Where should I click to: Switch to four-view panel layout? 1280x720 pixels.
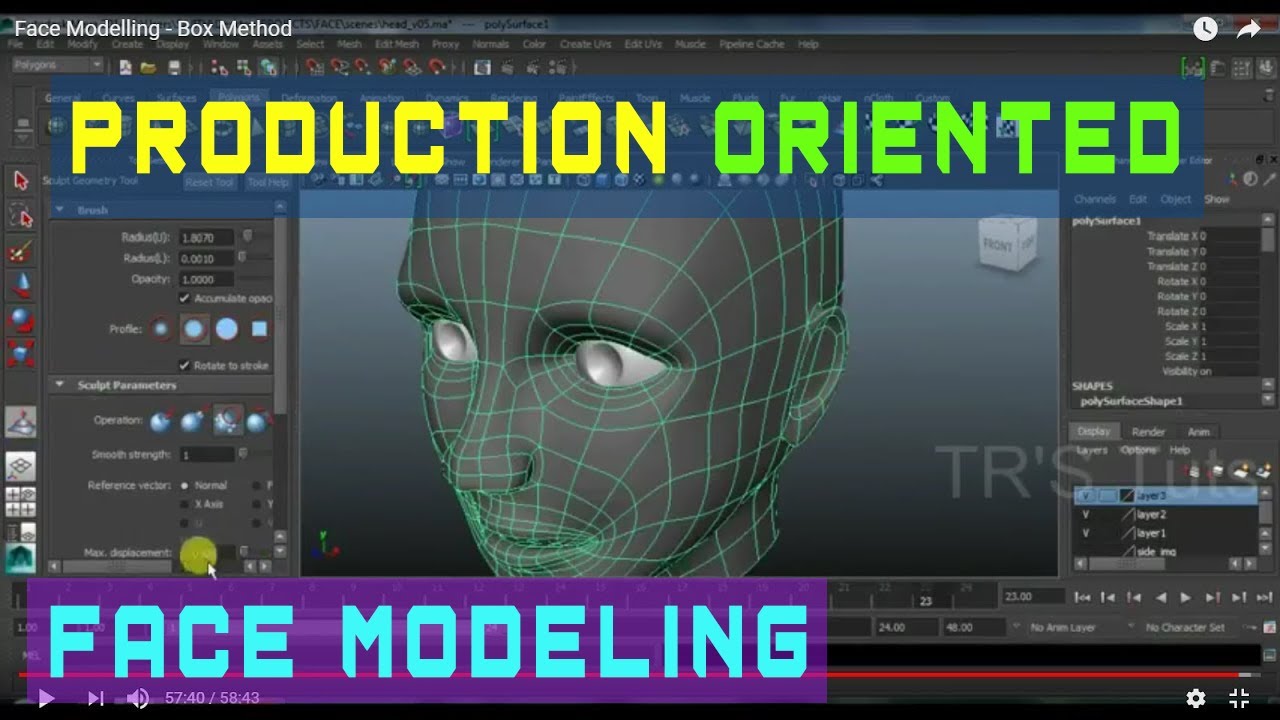[20, 501]
